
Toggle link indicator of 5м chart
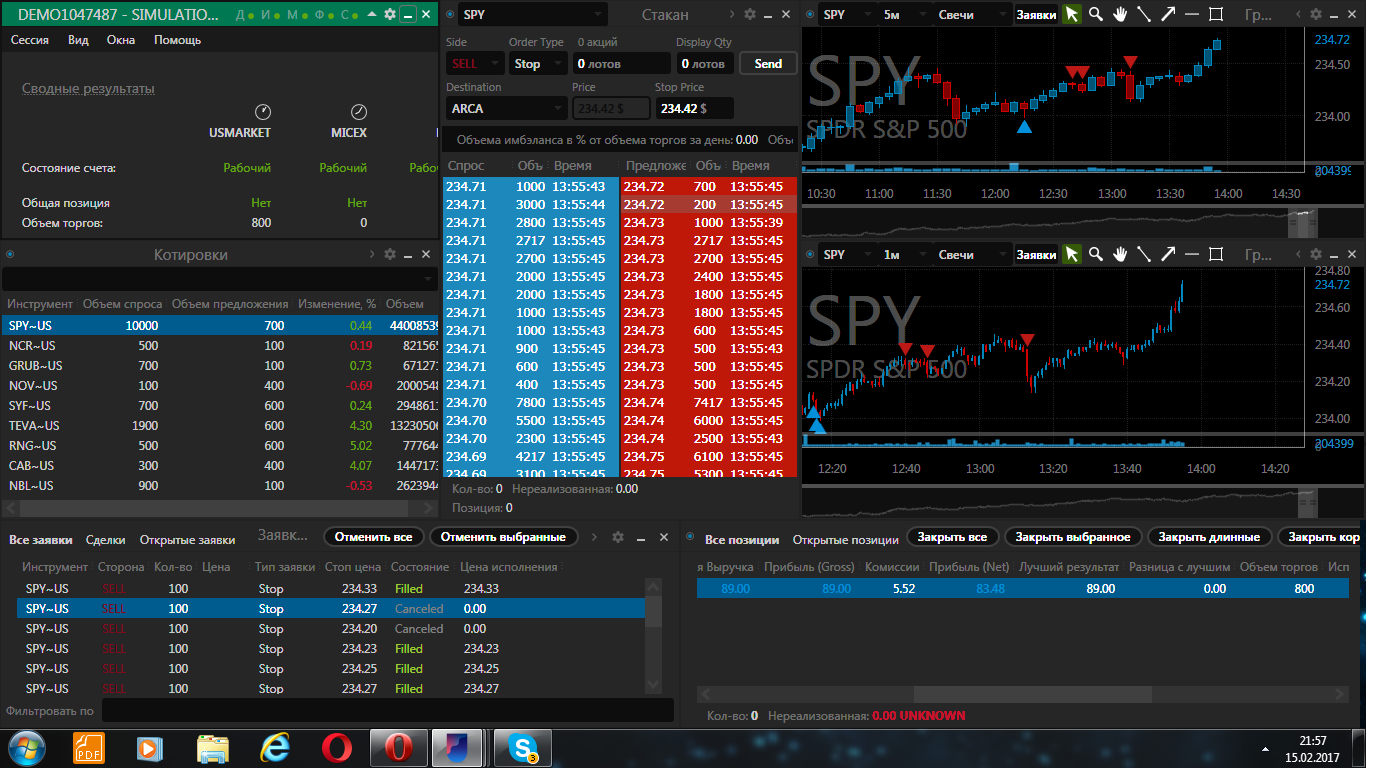pos(809,14)
